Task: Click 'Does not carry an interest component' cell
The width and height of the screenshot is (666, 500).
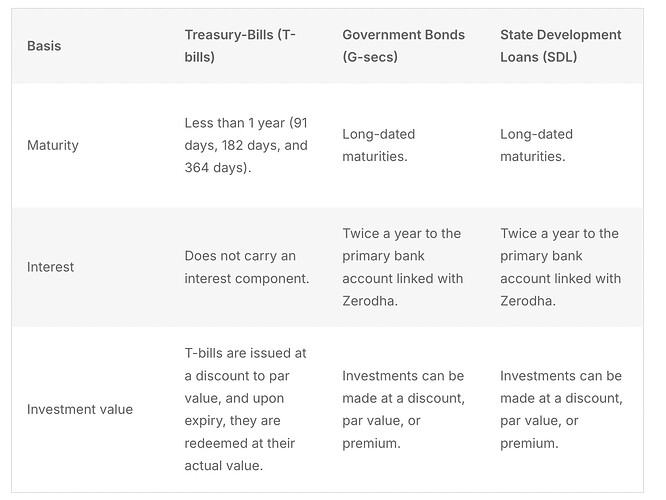Action: [247, 267]
